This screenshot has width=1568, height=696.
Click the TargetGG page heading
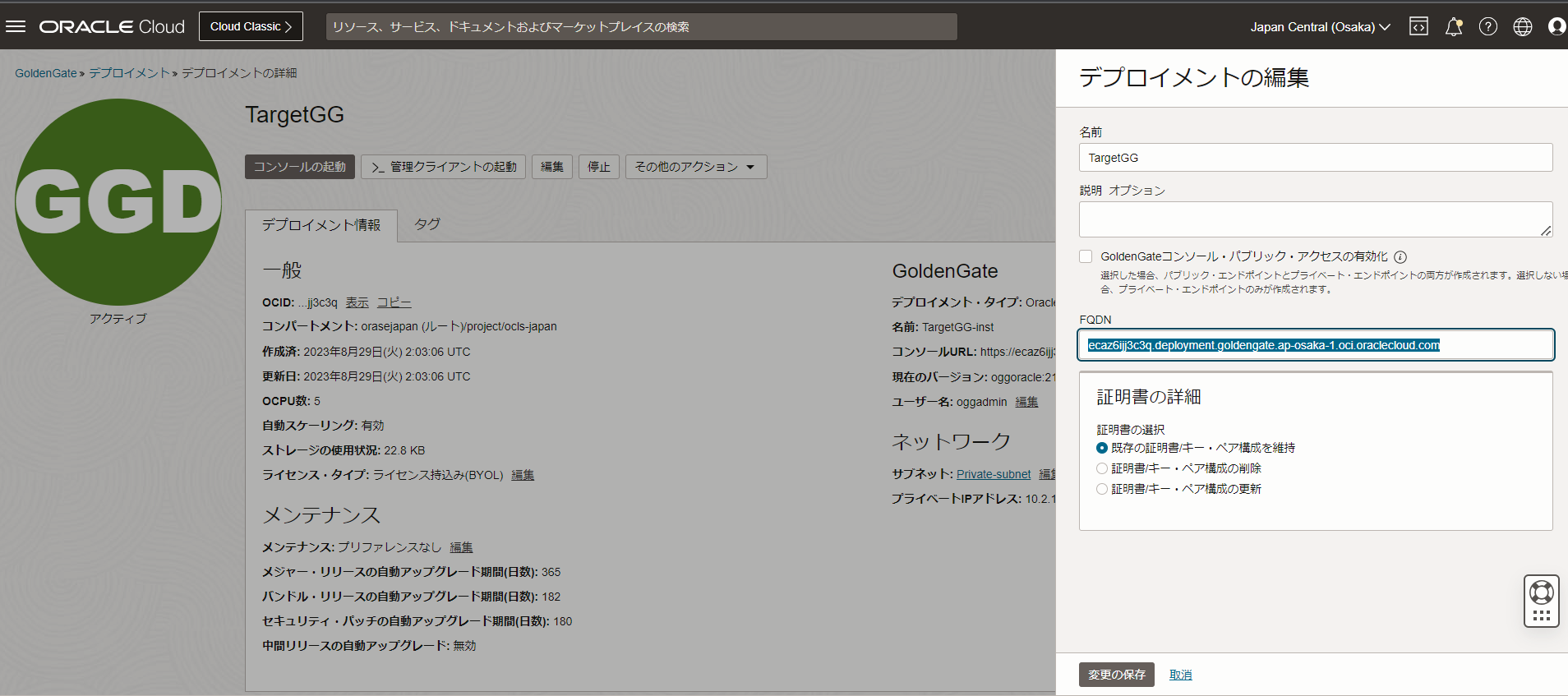pos(295,114)
